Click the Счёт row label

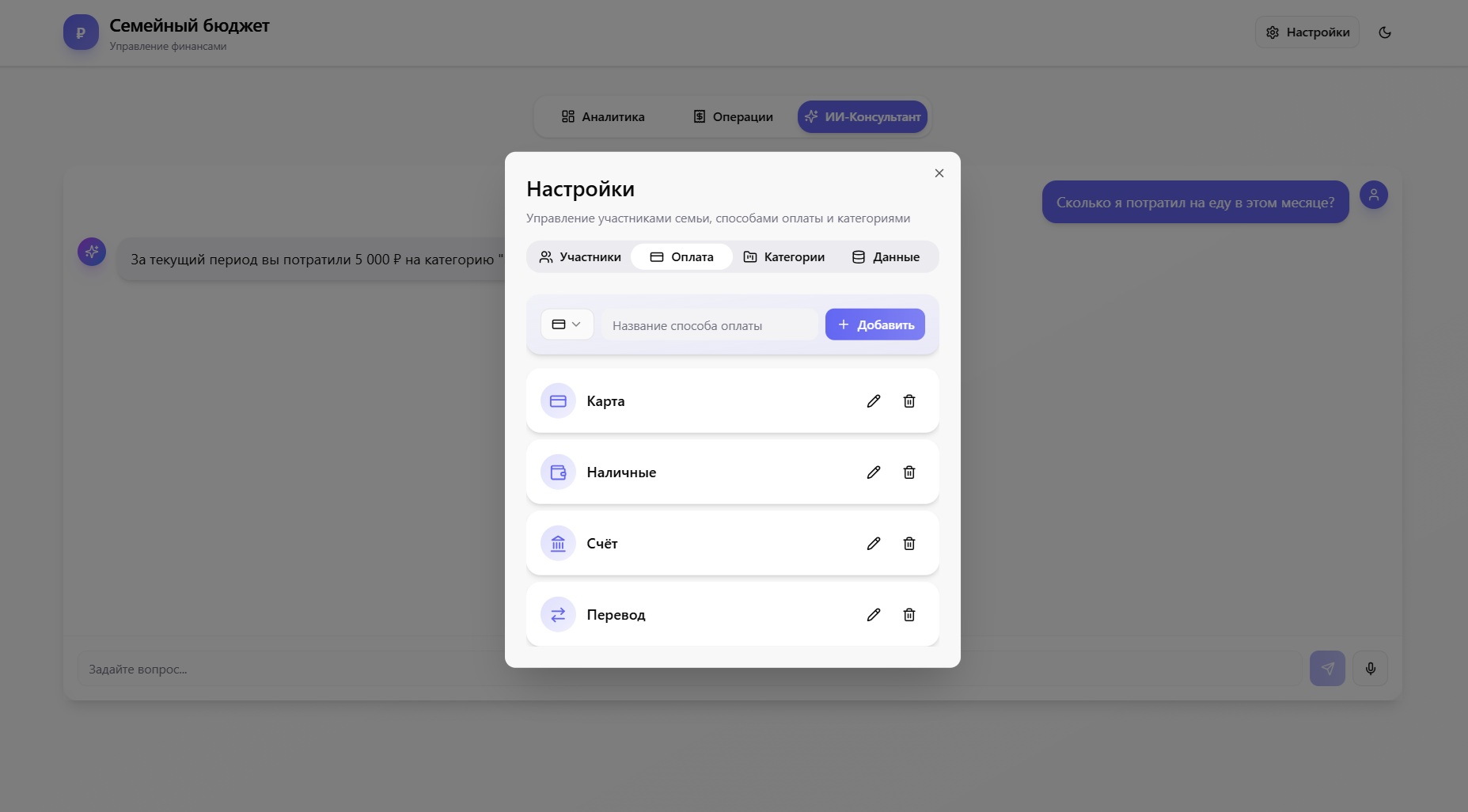click(602, 544)
